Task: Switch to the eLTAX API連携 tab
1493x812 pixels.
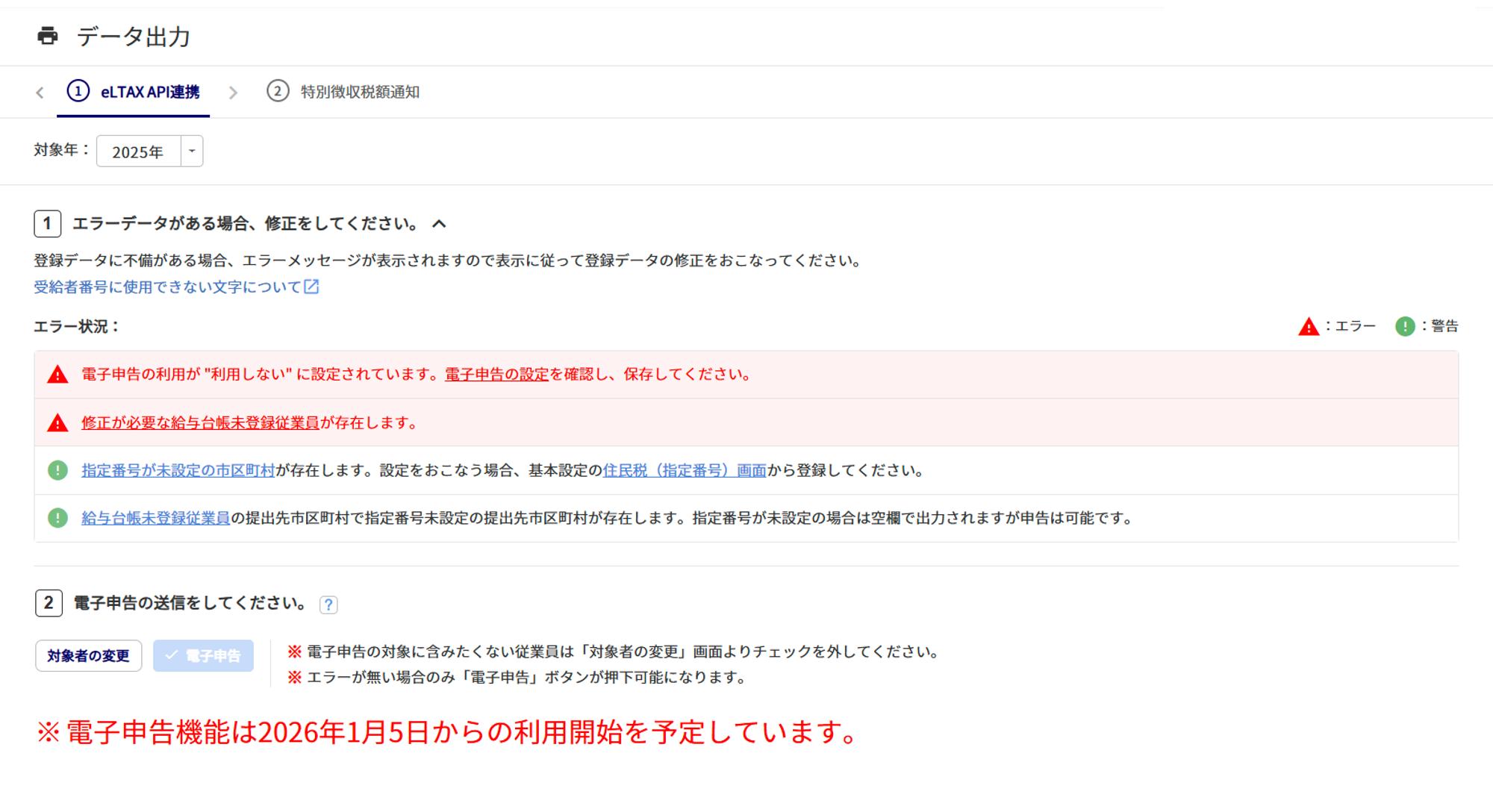Action: coord(134,92)
